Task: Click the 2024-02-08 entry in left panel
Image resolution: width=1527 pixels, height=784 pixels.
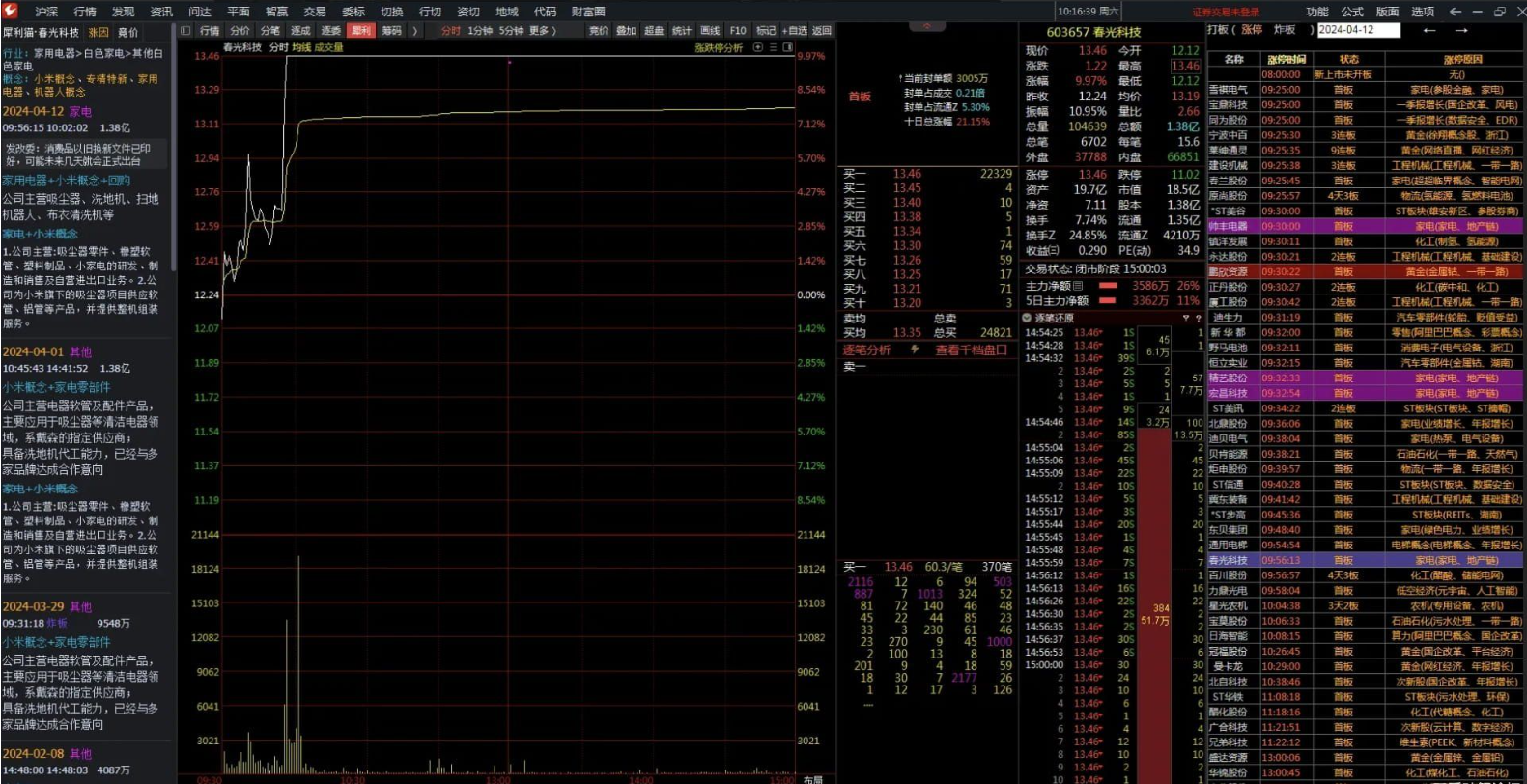Action: click(x=33, y=754)
